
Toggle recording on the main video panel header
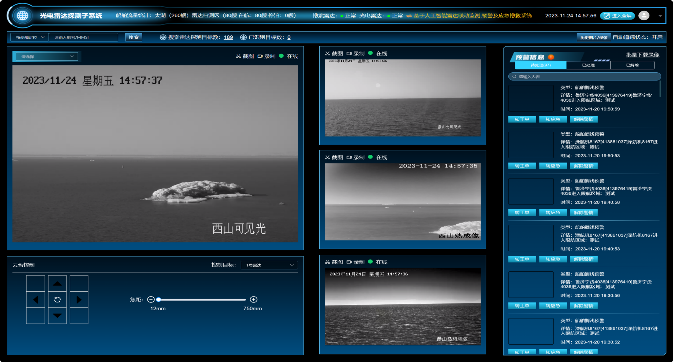pyautogui.click(x=266, y=56)
